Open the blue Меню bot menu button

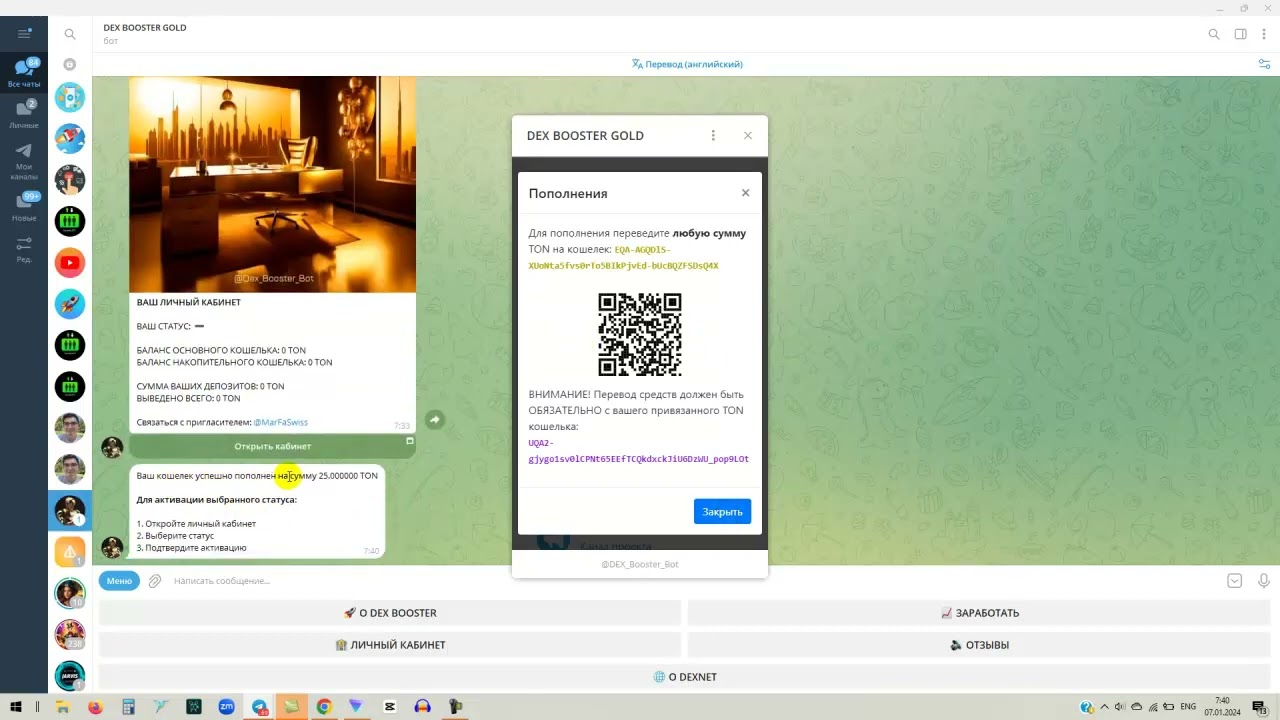click(119, 581)
